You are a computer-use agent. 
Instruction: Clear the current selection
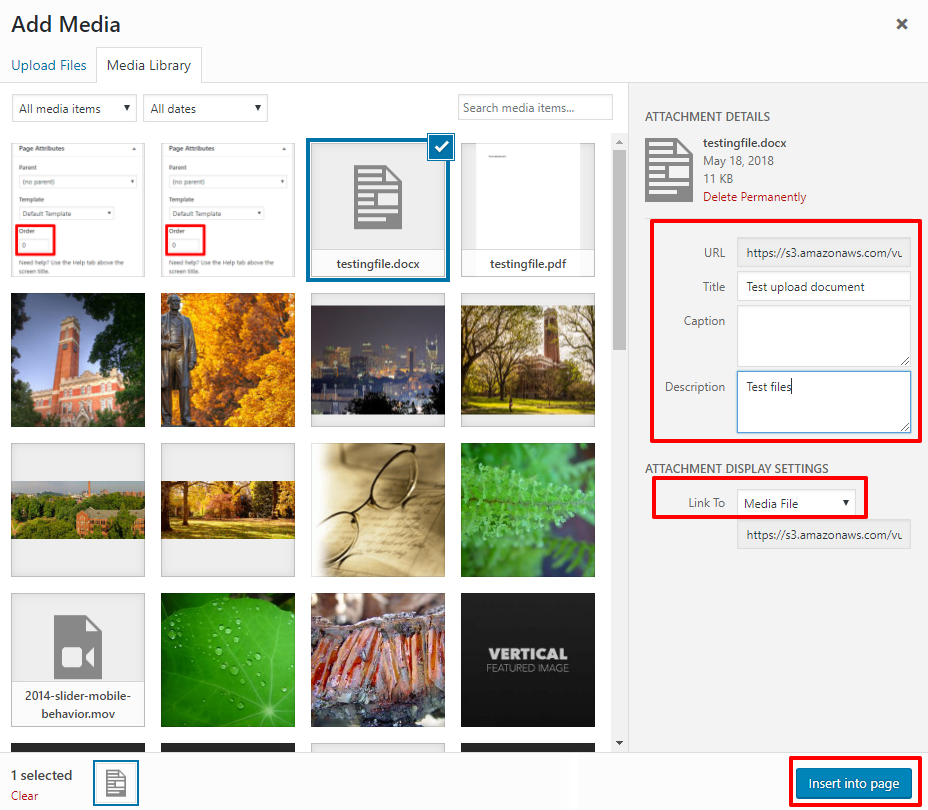pos(24,796)
